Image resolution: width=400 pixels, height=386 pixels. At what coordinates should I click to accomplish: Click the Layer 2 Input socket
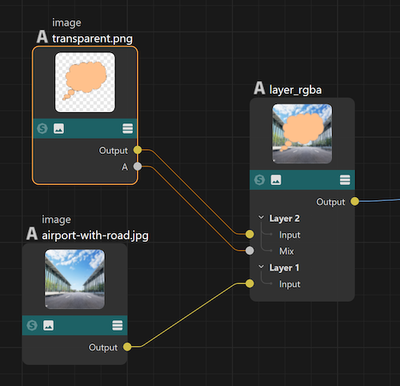pyautogui.click(x=250, y=234)
